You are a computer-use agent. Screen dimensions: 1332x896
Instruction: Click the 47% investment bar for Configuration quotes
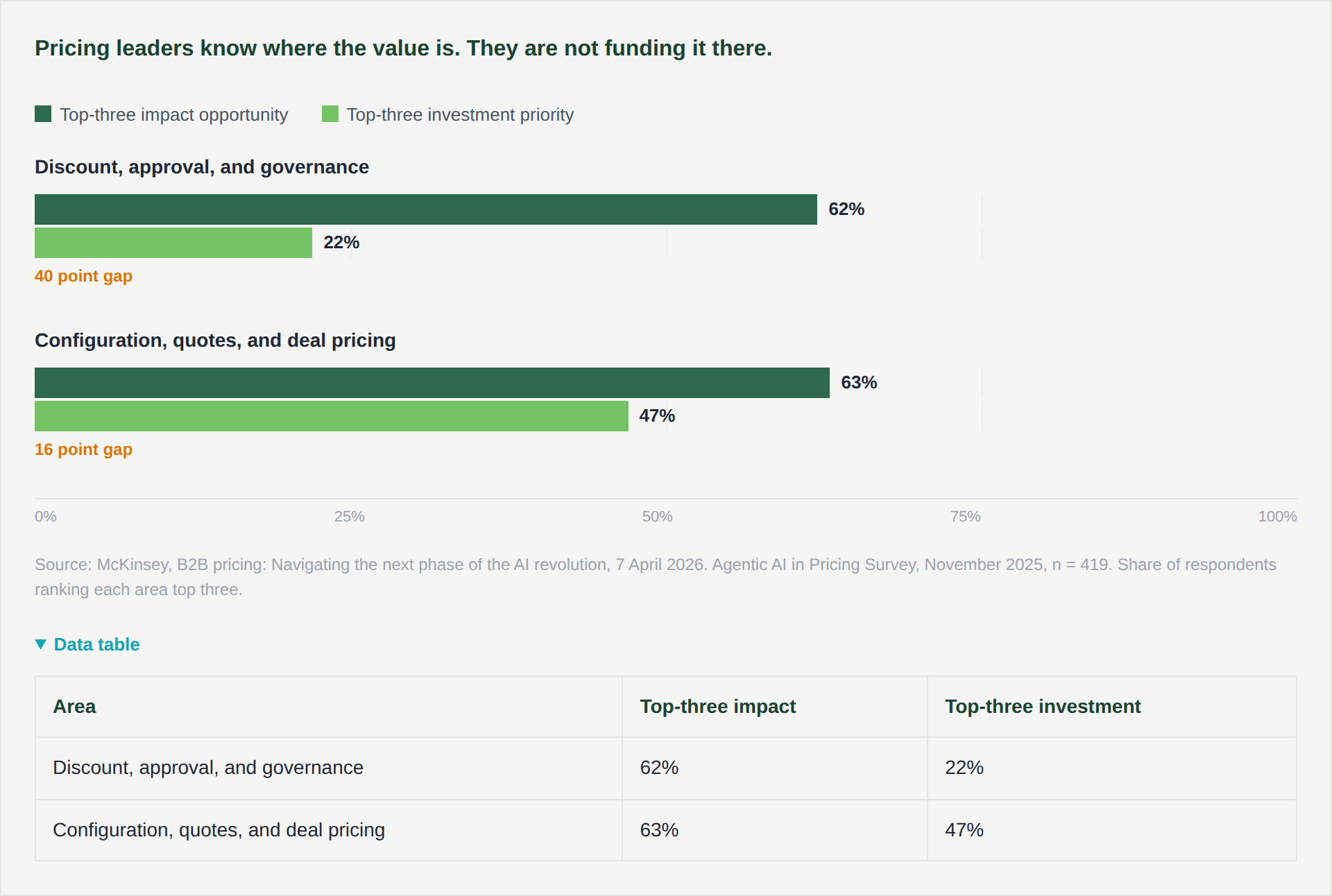click(x=332, y=416)
